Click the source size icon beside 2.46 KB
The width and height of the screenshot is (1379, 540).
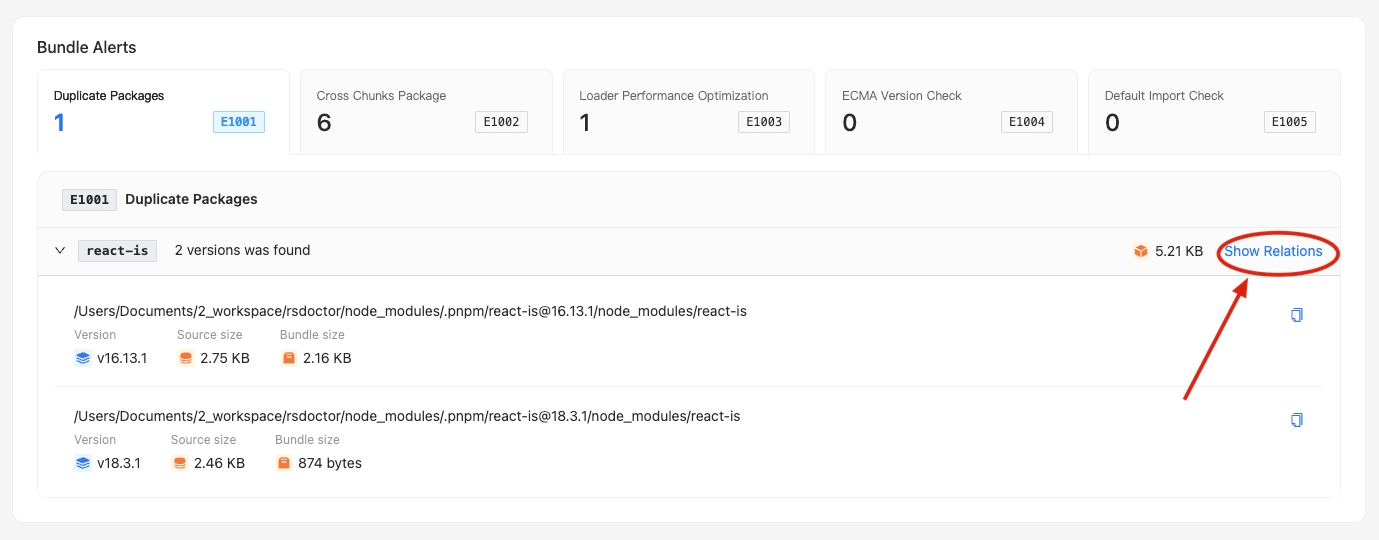coord(180,463)
